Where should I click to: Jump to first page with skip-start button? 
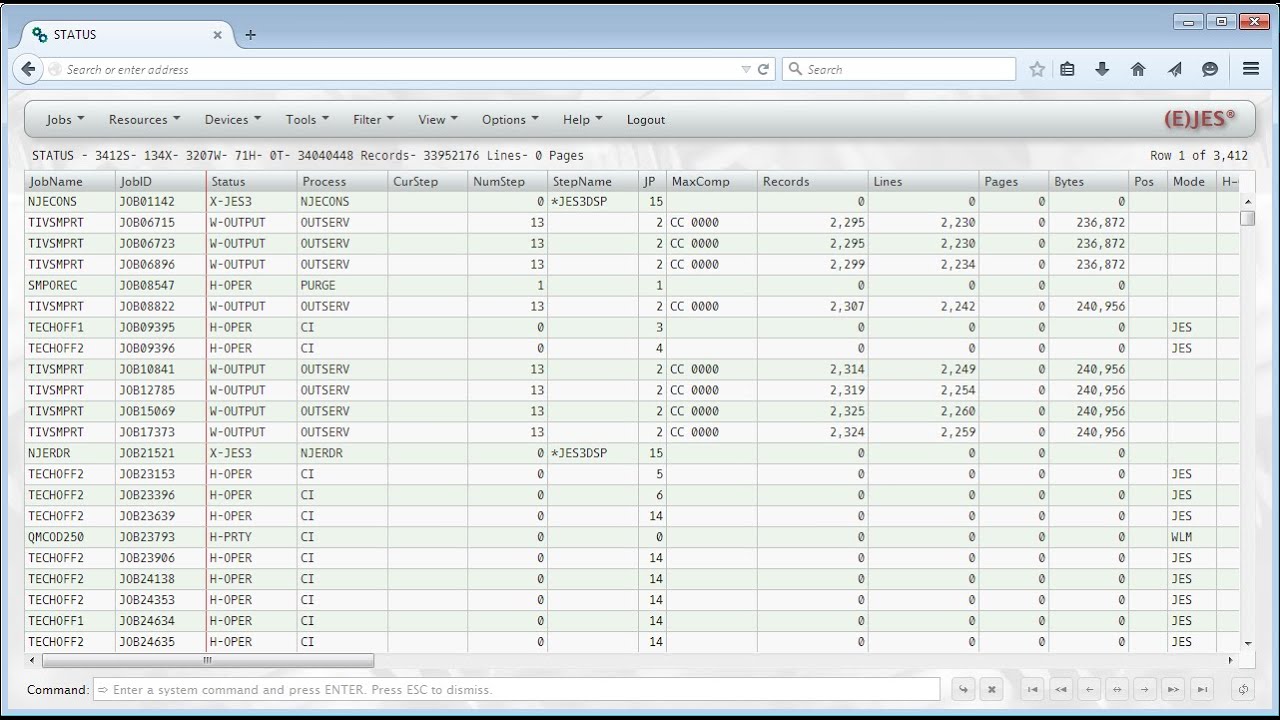pyautogui.click(x=1033, y=689)
